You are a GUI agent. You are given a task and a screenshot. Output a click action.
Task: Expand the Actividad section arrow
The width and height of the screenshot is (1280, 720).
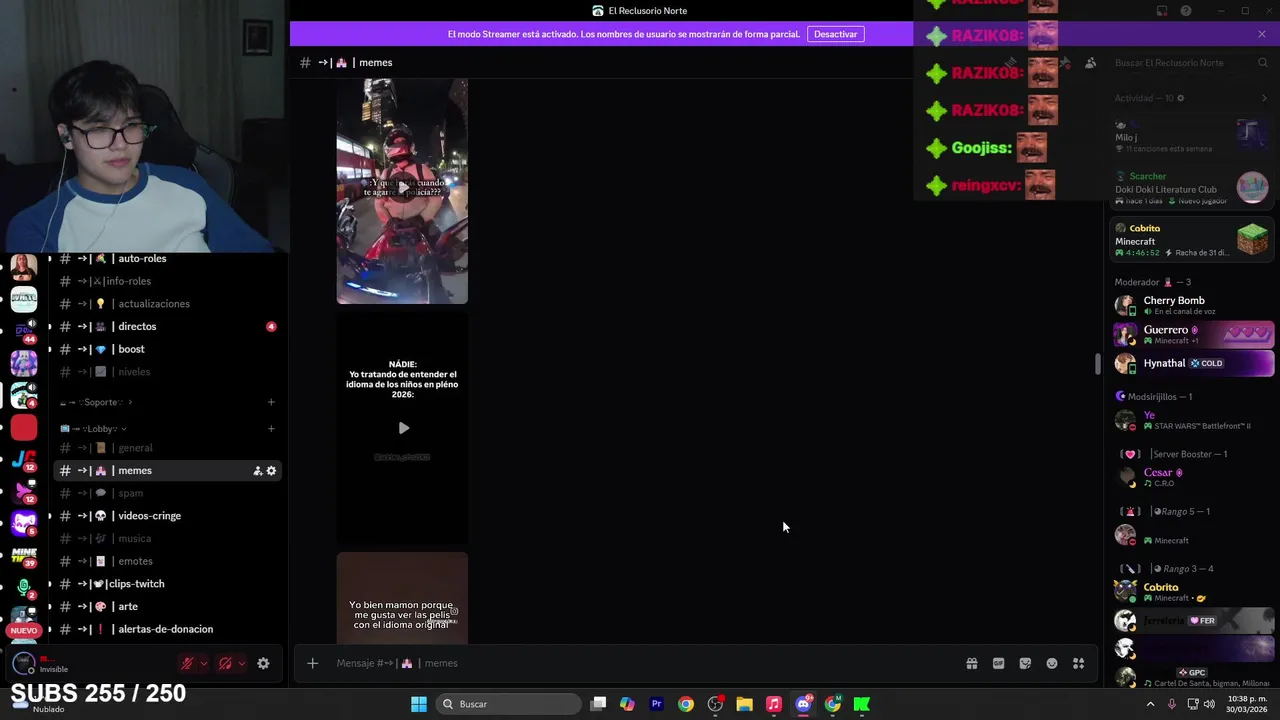[1264, 98]
